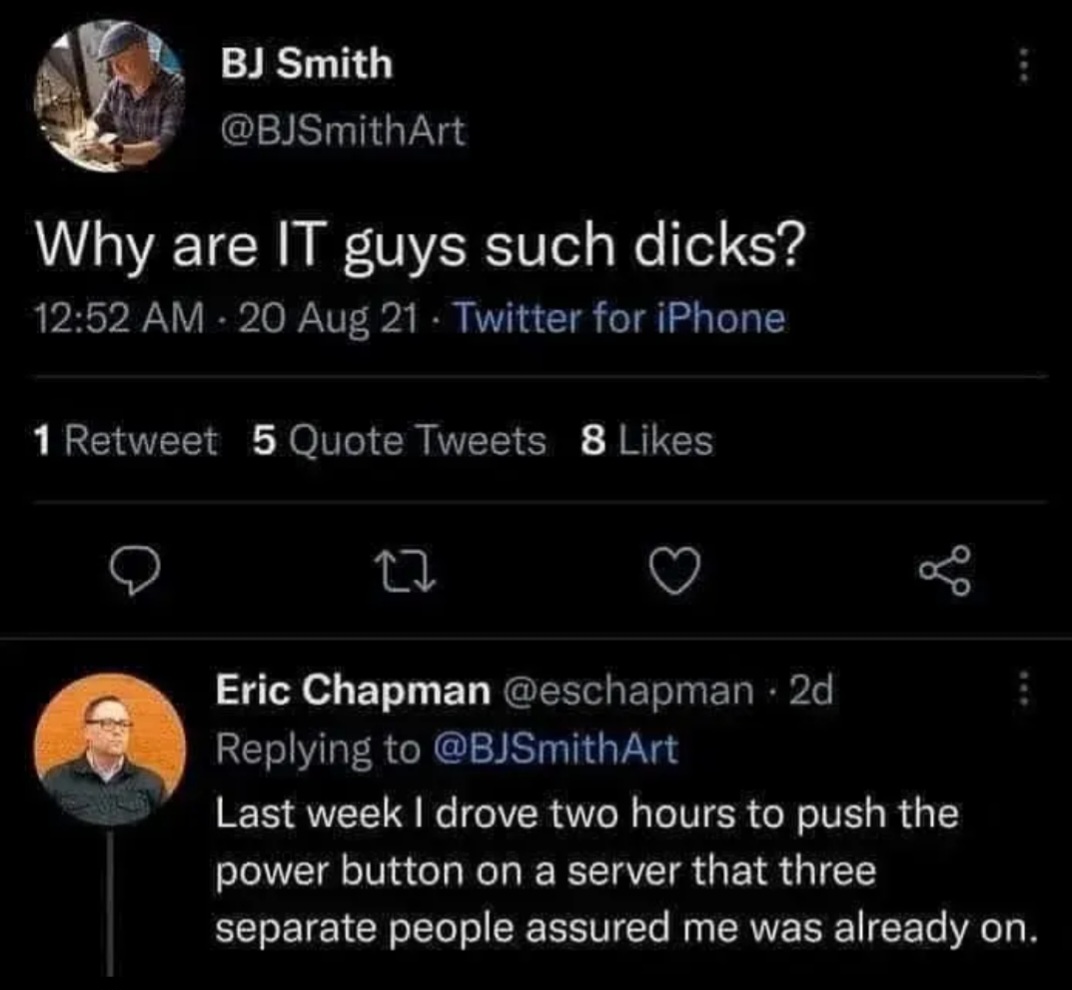Screen dimensions: 1072x990
Task: Click the BJ Smith display name
Action: pos(307,66)
